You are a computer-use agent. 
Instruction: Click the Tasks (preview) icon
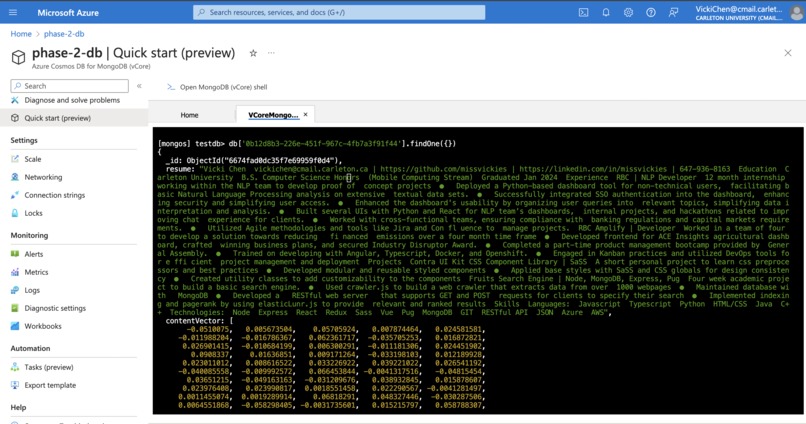(x=15, y=367)
